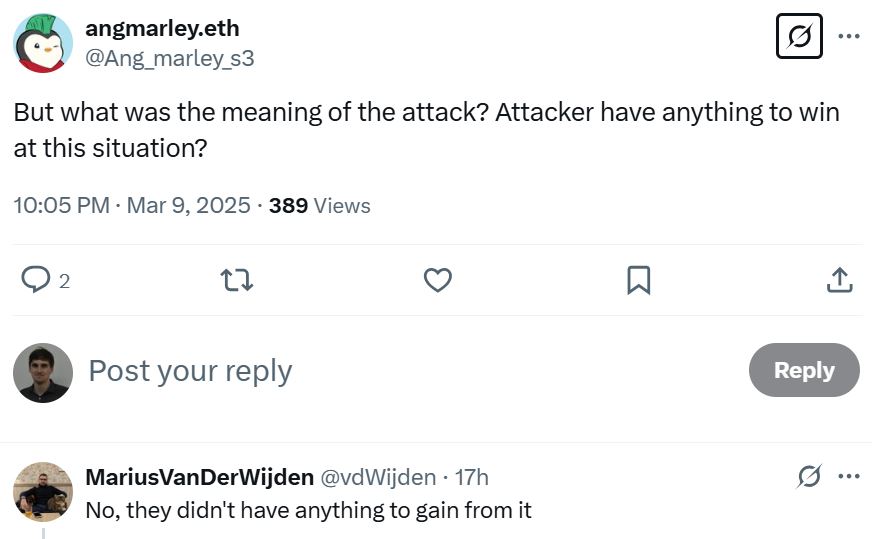Like the post with the heart icon
The height and width of the screenshot is (539, 872).
tap(438, 280)
